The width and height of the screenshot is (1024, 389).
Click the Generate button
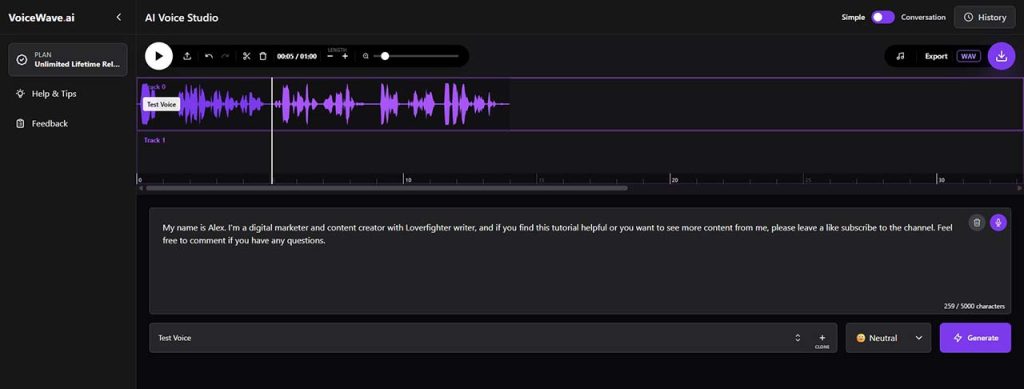[x=975, y=337]
